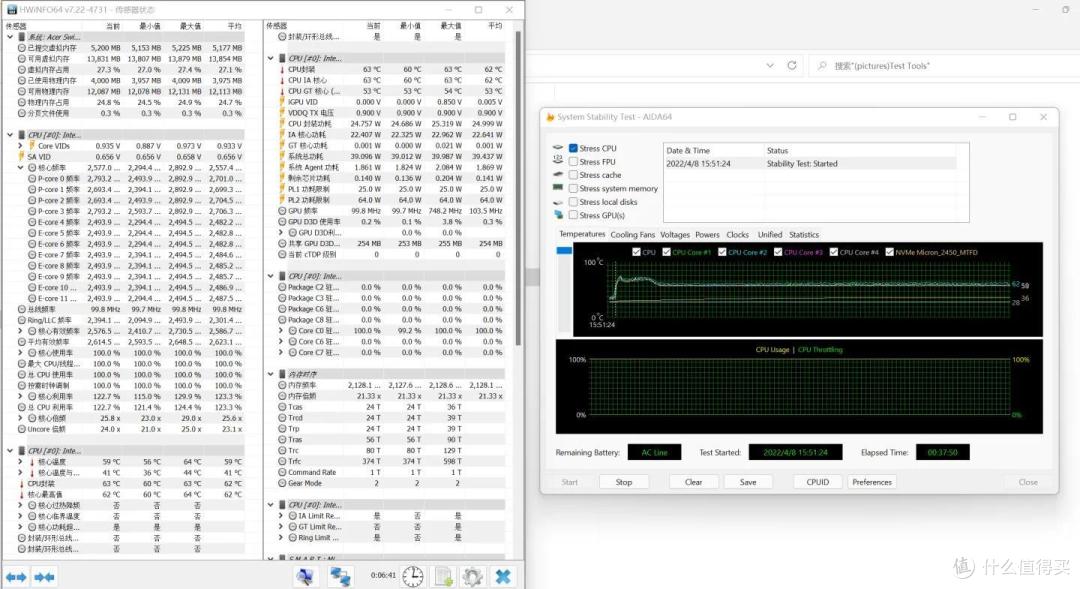Open the Explorer address bar dropdown chevron
The height and width of the screenshot is (589, 1080).
(x=770, y=65)
